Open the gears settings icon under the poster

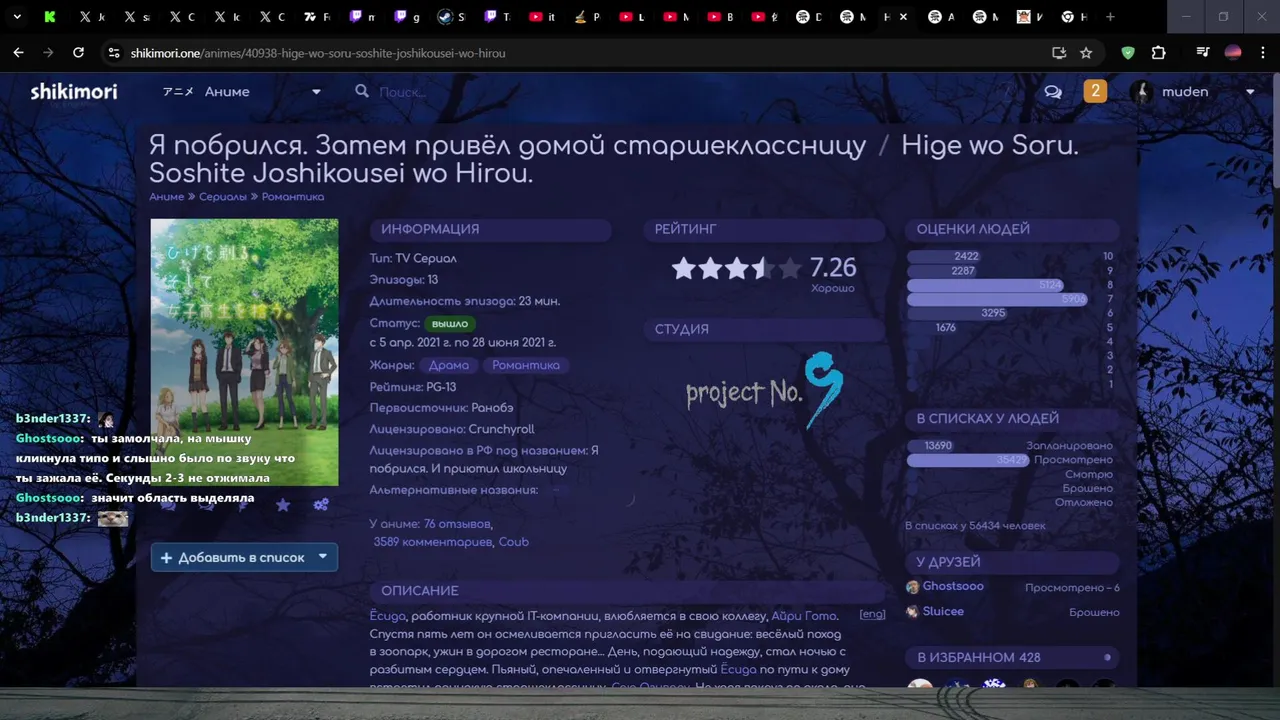pos(321,505)
